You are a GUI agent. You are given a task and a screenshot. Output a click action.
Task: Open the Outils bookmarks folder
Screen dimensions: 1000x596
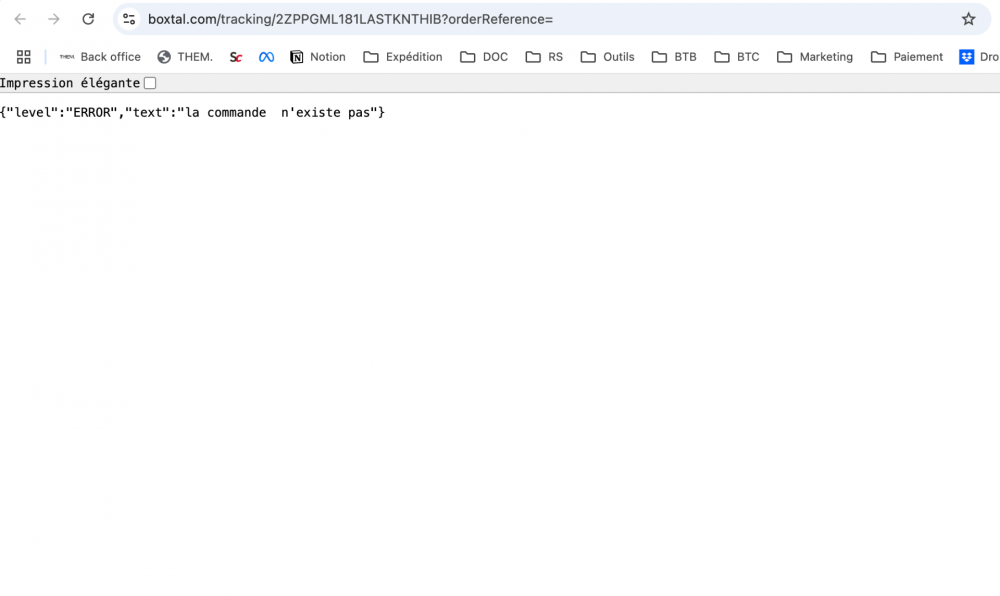[x=608, y=57]
